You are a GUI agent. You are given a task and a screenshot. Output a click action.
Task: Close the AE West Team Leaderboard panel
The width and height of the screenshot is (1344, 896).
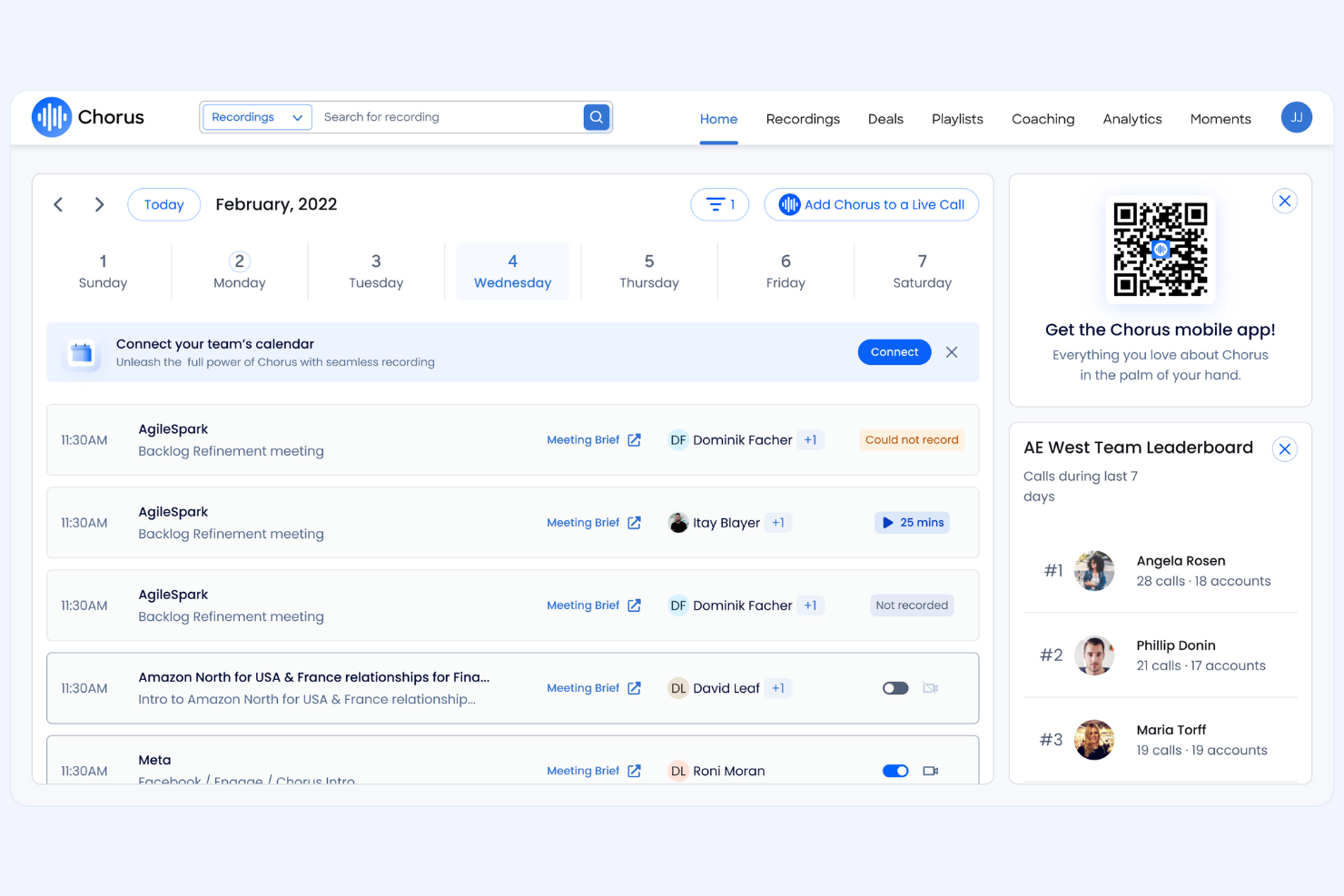(x=1284, y=449)
